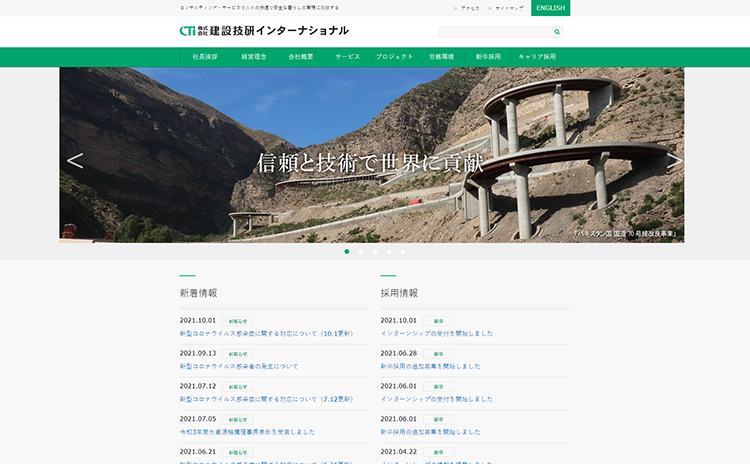The width and height of the screenshot is (750, 464).
Task: Open the サイトマップ link in header
Action: point(508,8)
